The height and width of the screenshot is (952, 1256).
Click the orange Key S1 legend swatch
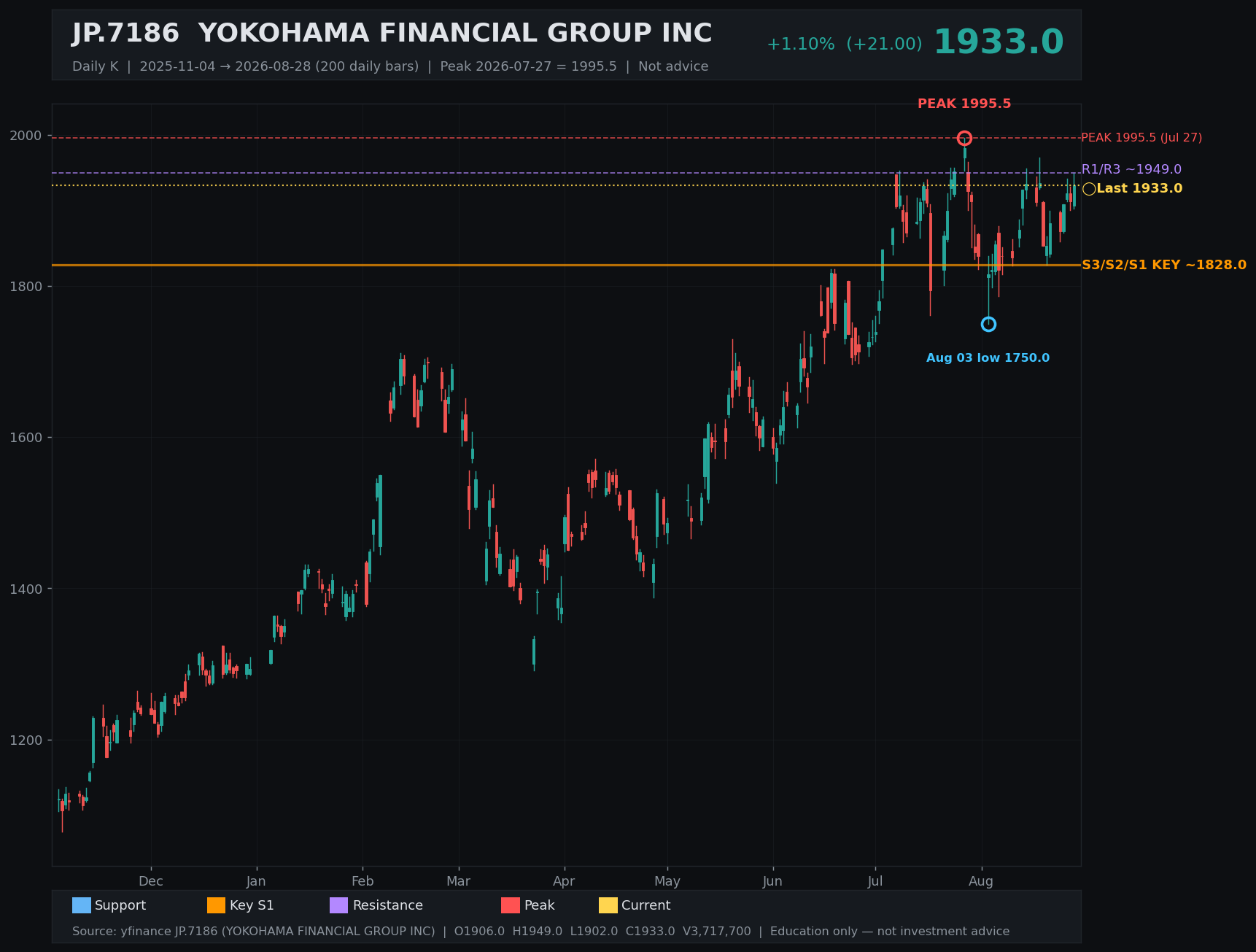pos(217,905)
